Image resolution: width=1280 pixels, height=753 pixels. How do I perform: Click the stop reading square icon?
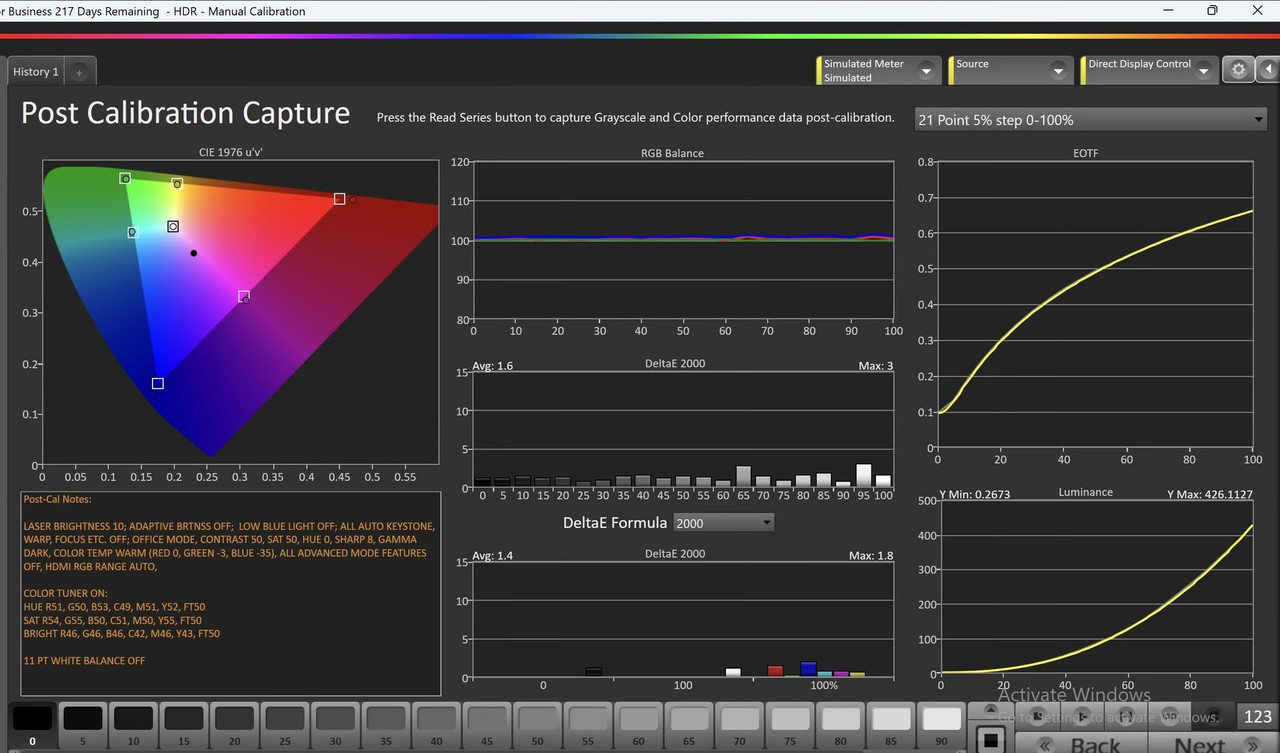coord(990,740)
